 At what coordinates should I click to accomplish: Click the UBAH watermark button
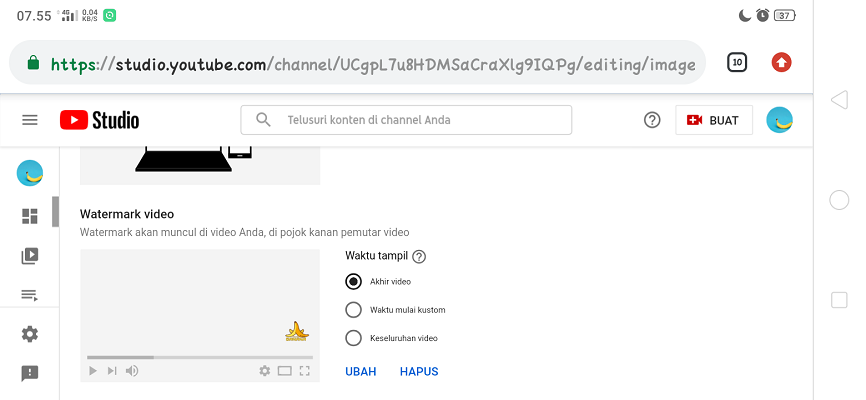(x=361, y=372)
